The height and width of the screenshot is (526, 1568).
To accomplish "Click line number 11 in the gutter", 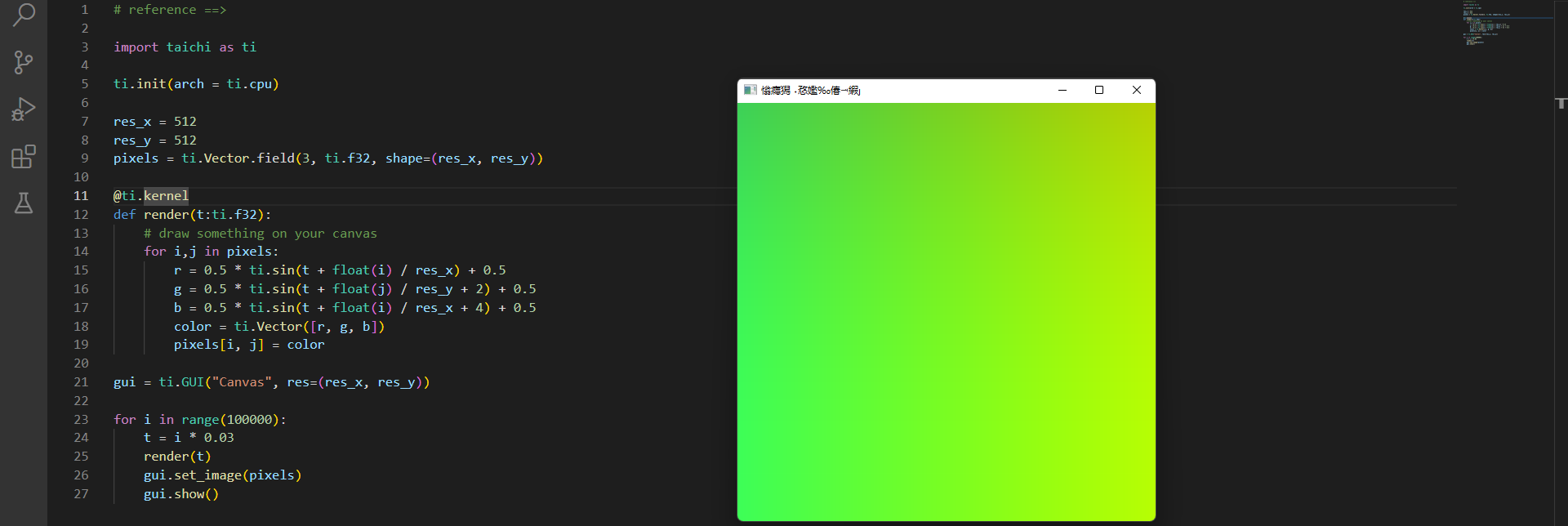I will click(82, 196).
